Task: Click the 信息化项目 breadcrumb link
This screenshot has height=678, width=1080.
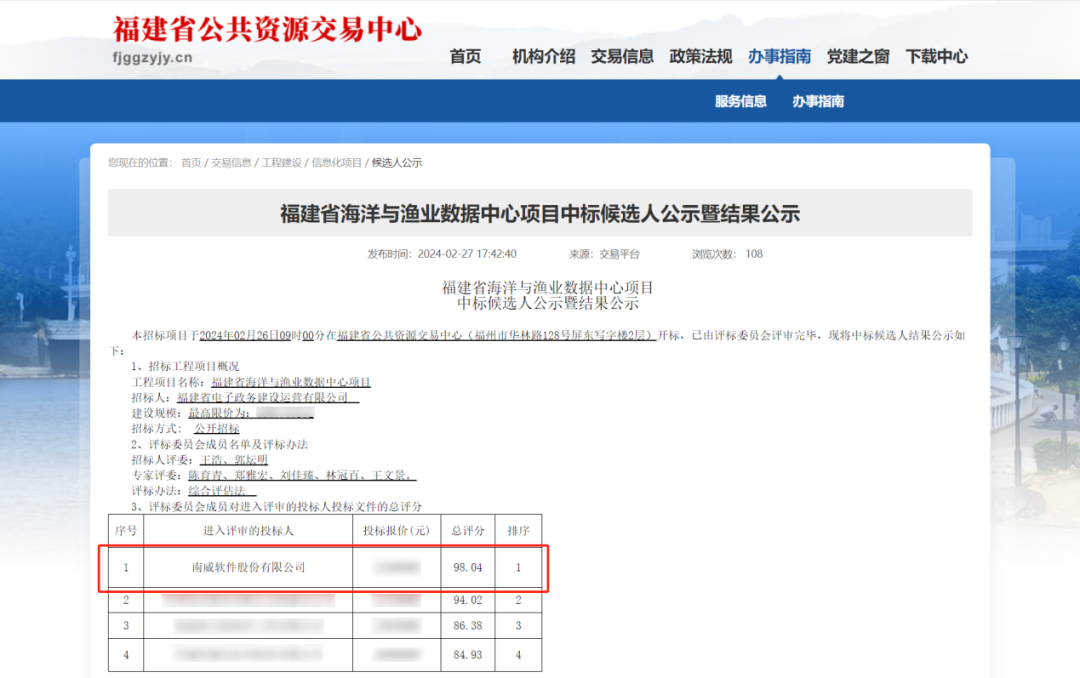Action: tap(336, 163)
